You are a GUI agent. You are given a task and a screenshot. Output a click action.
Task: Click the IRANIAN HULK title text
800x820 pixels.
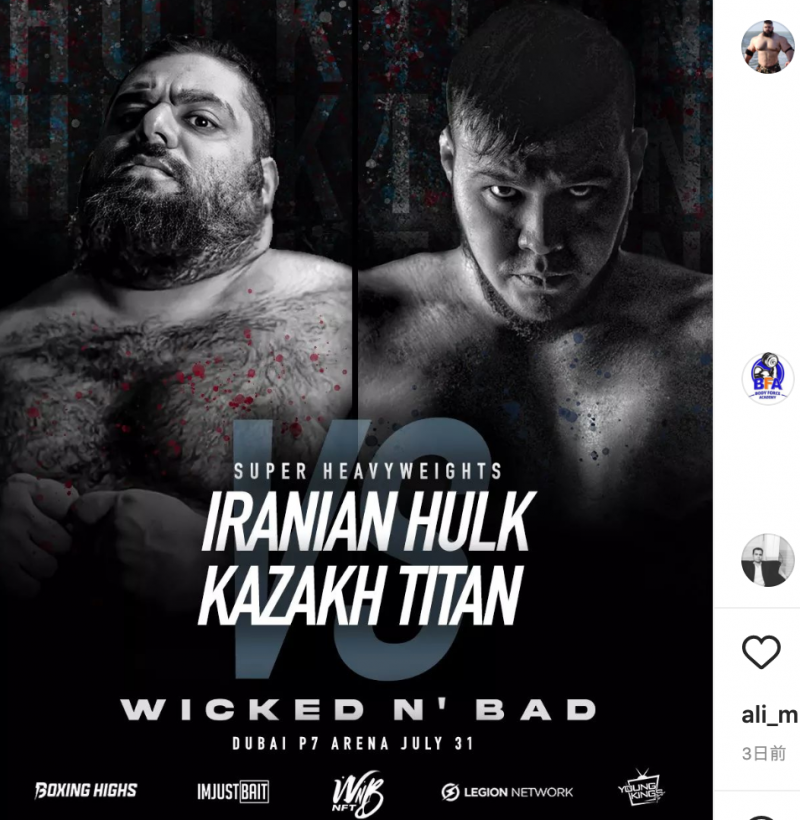(368, 522)
